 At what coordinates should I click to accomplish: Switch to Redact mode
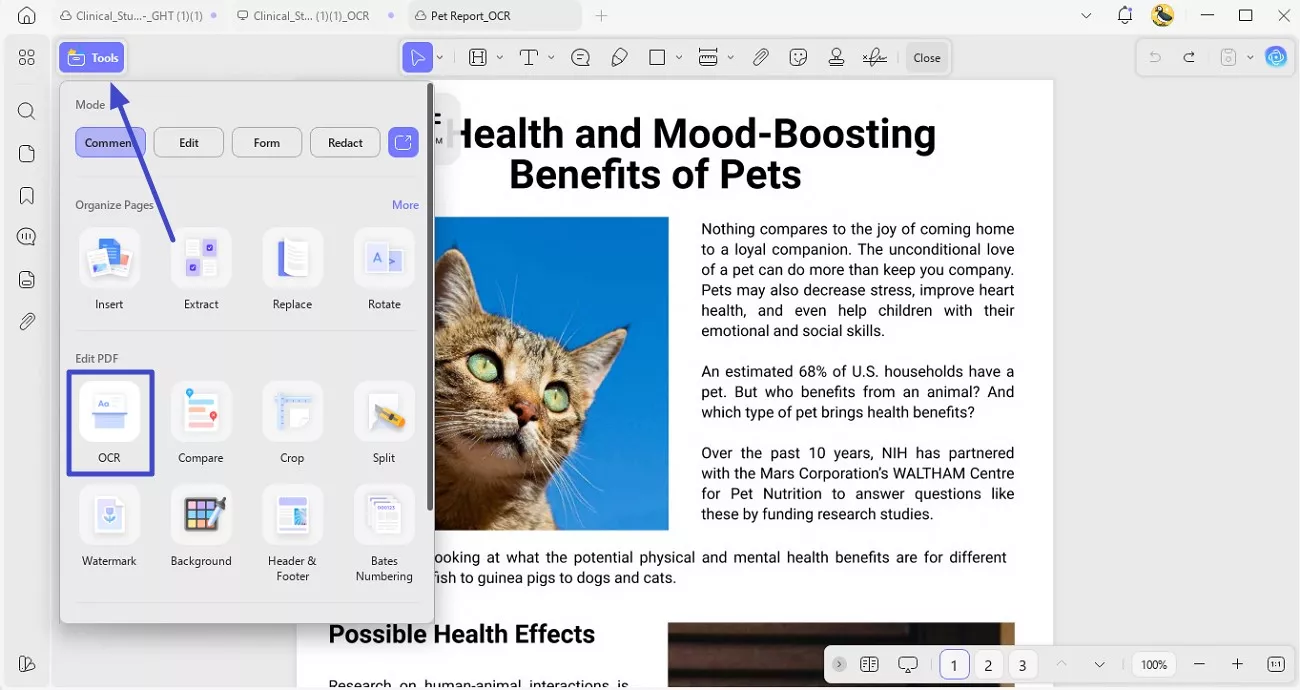345,143
